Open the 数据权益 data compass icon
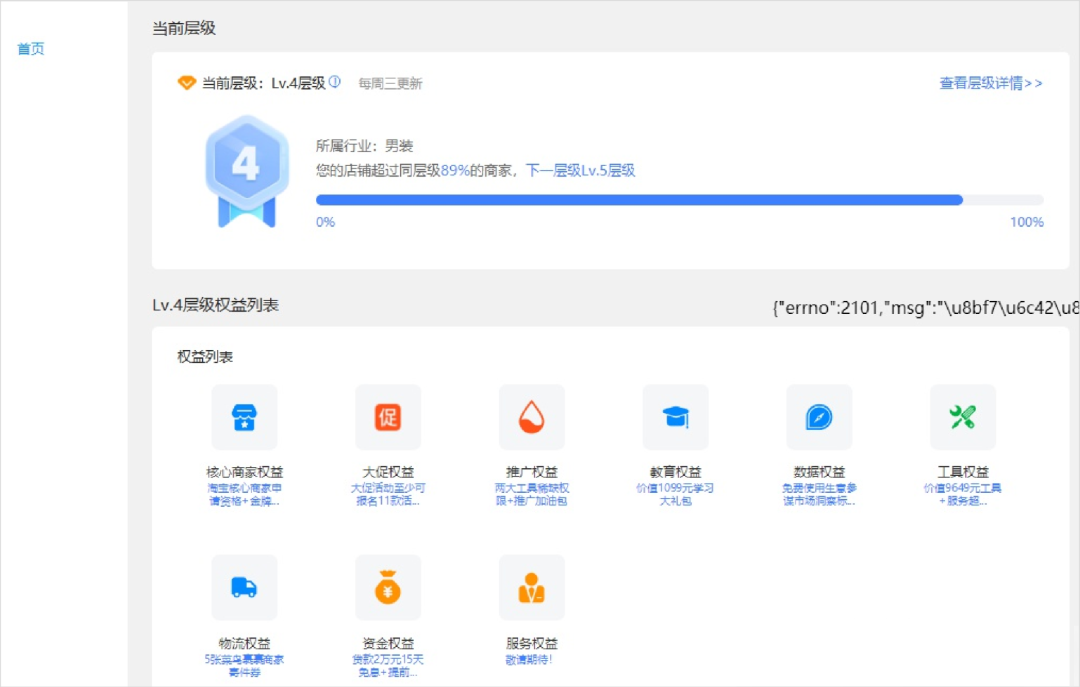The height and width of the screenshot is (687, 1080). (x=819, y=417)
